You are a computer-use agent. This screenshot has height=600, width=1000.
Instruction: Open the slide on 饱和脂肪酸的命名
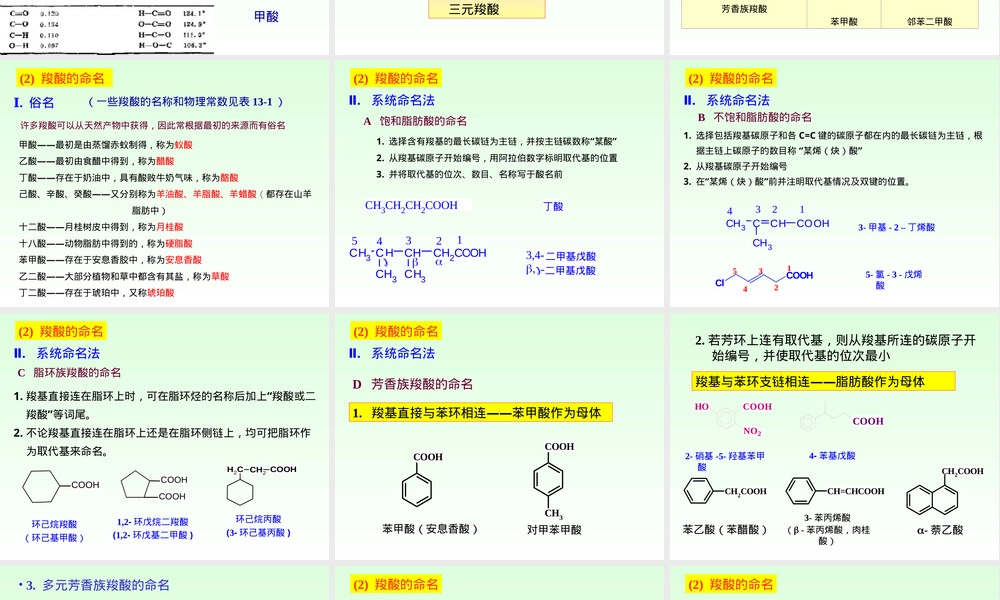pos(499,184)
